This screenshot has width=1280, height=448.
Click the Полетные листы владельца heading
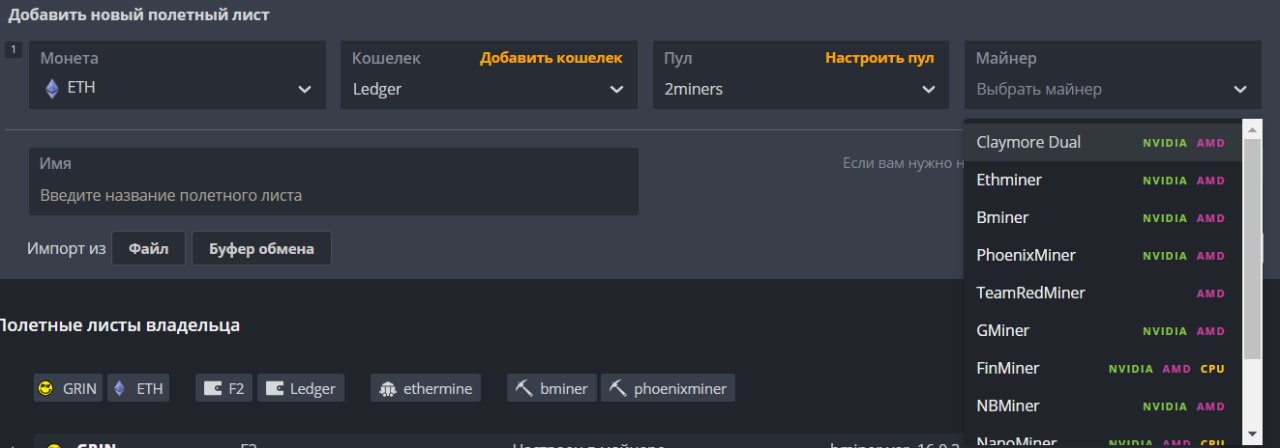(x=119, y=325)
